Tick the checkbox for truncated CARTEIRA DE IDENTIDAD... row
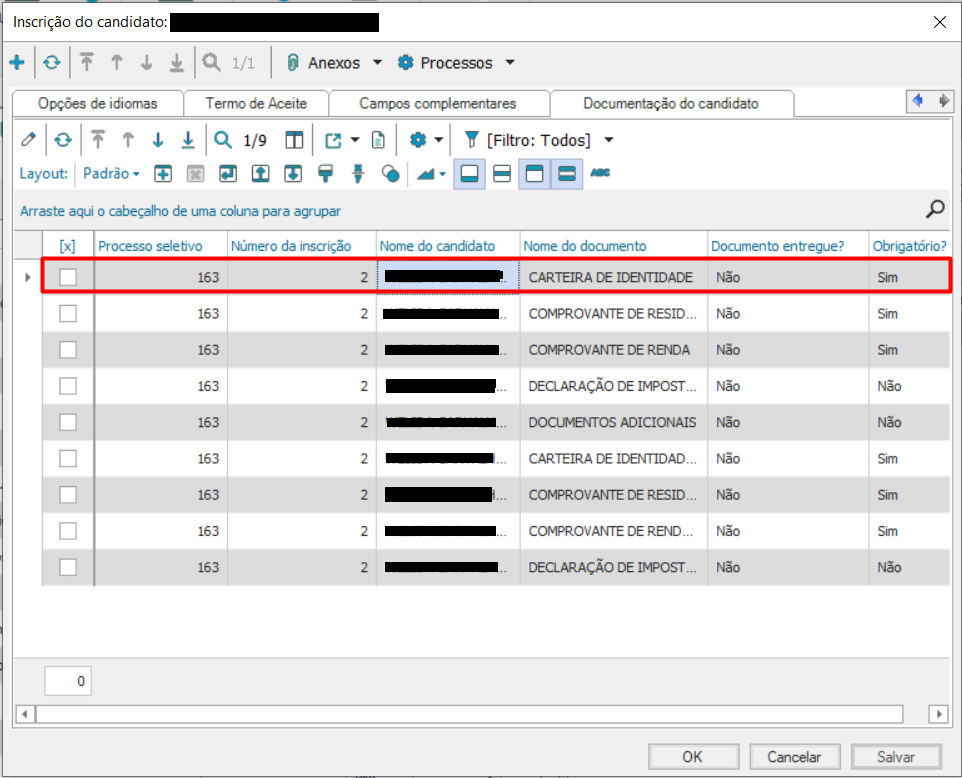 coord(68,458)
